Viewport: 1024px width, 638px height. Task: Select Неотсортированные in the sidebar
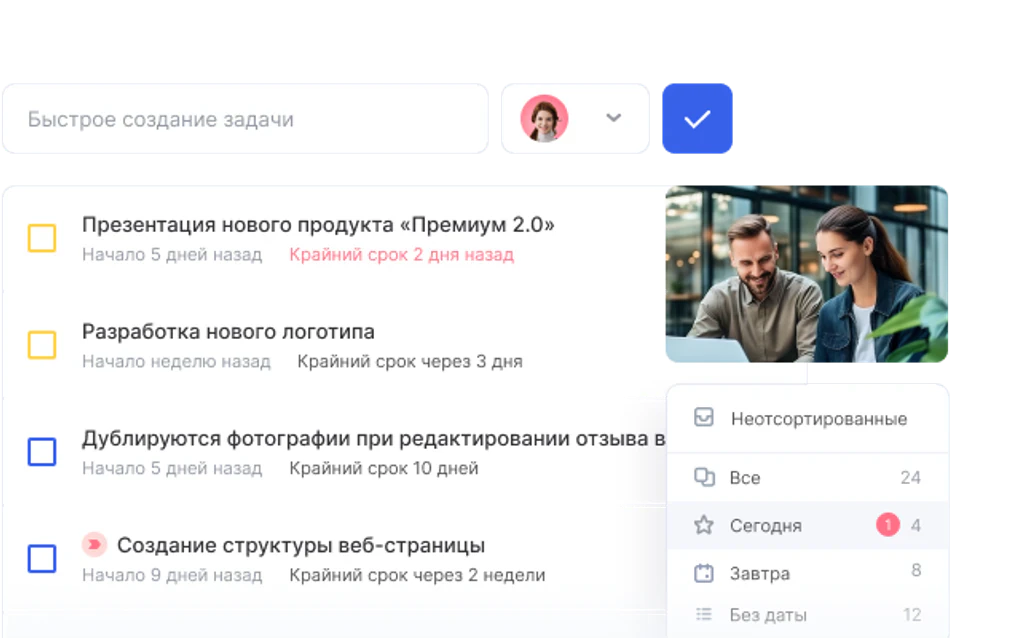coord(808,419)
